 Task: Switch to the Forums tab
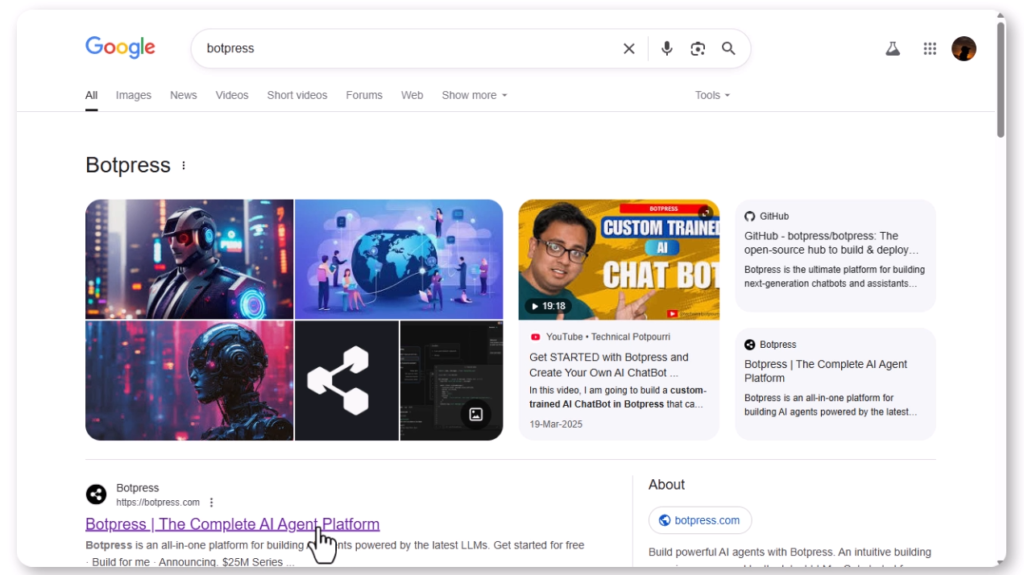click(364, 95)
